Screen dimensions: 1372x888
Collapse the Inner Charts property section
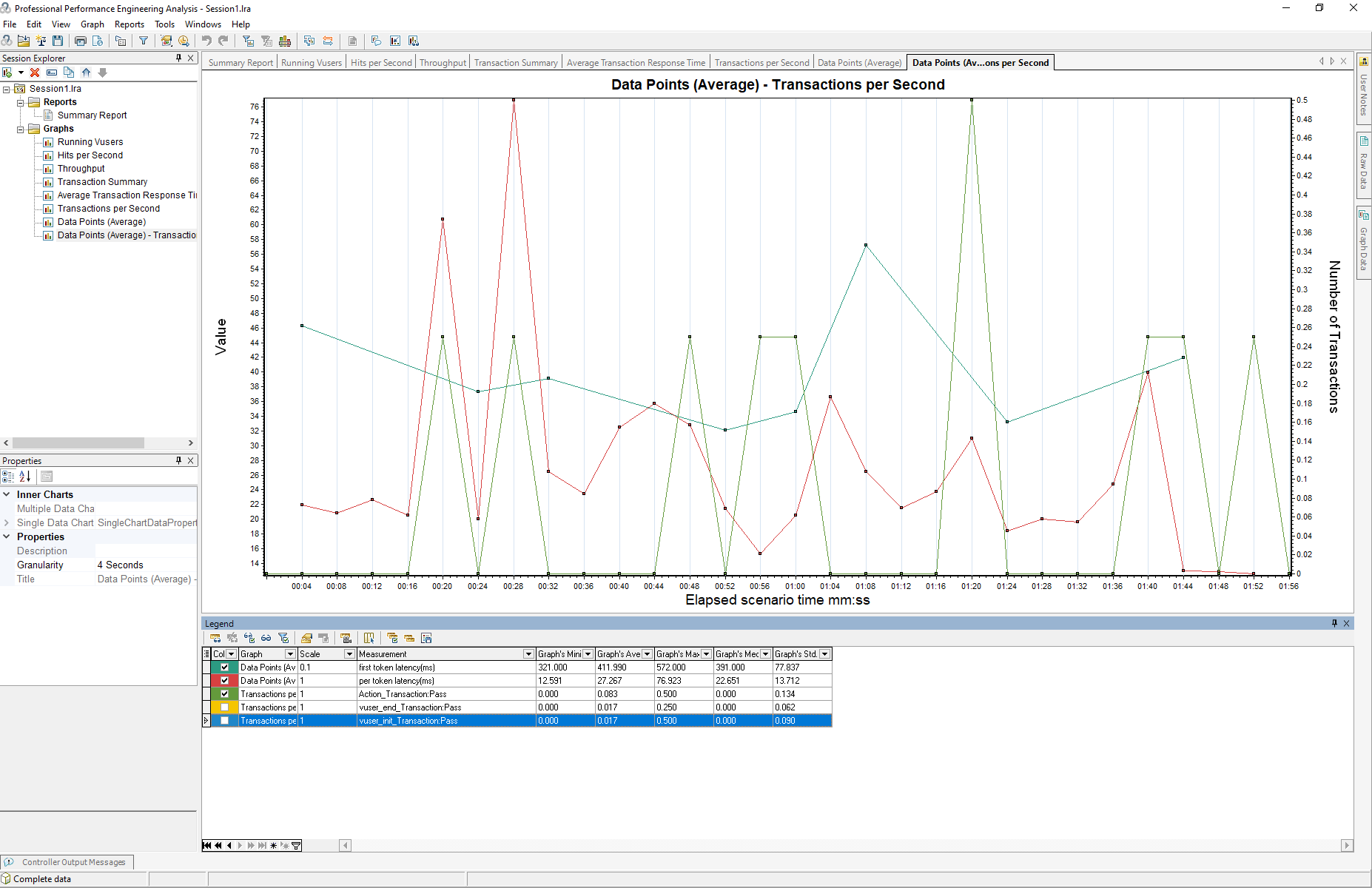pos(7,494)
